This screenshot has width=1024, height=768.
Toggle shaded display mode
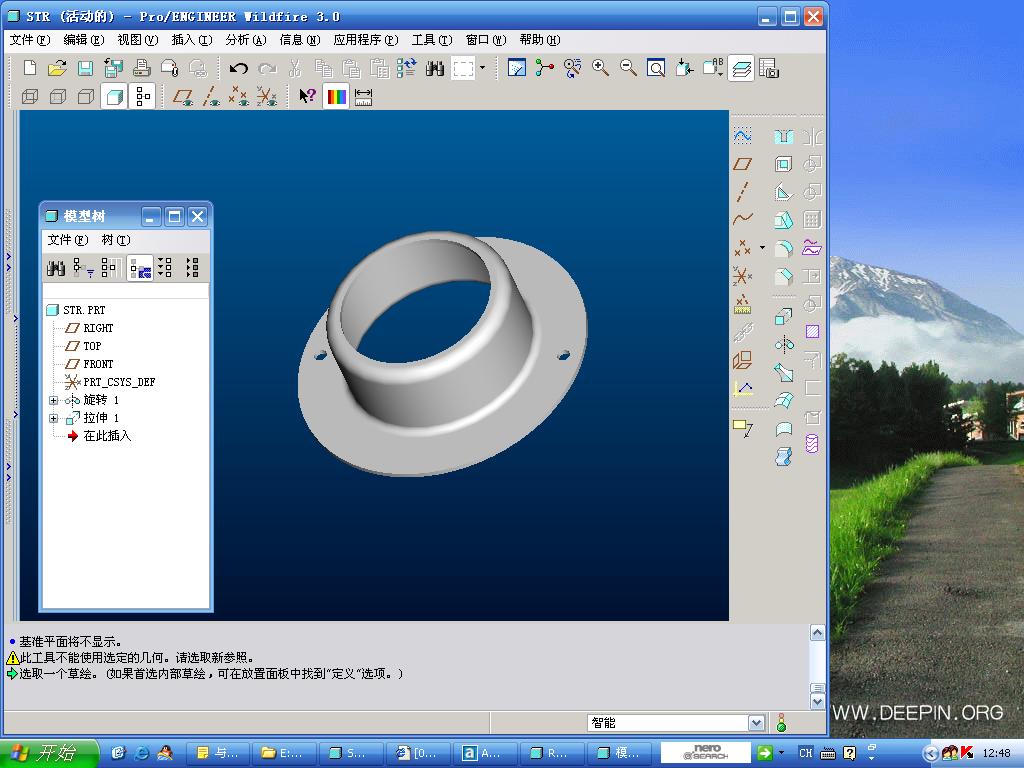114,97
